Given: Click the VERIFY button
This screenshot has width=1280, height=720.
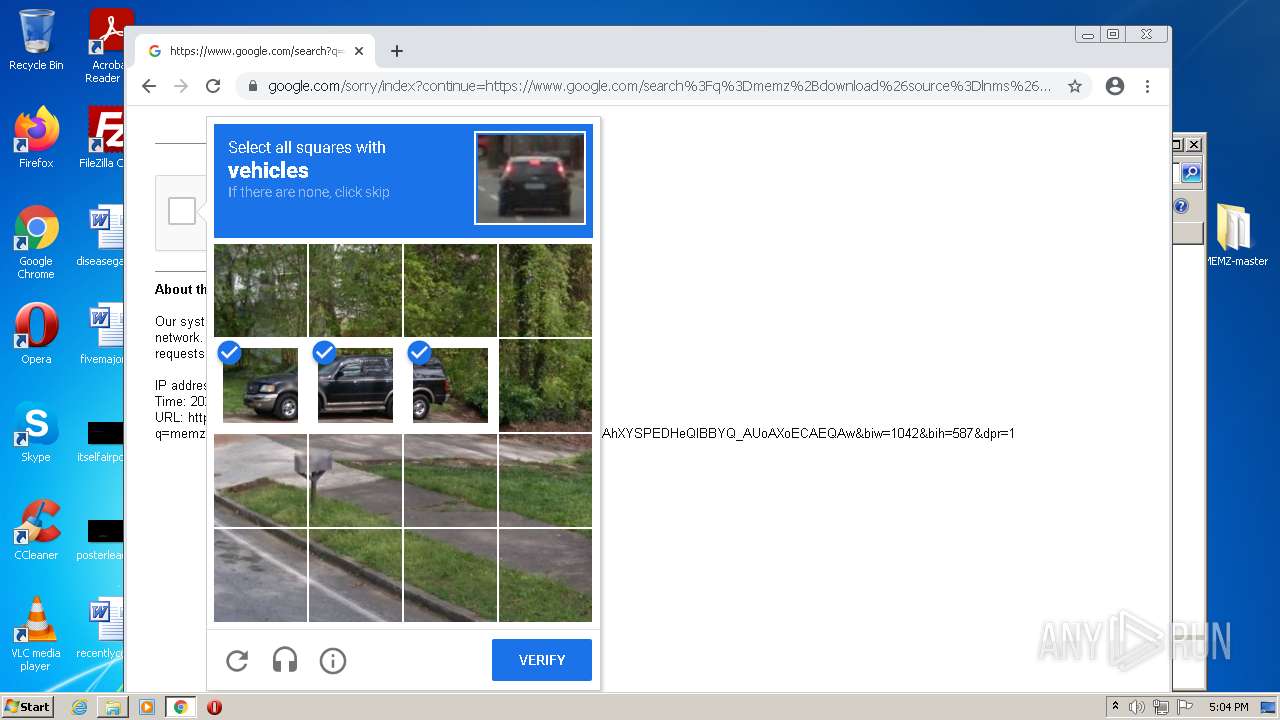Looking at the screenshot, I should [542, 660].
